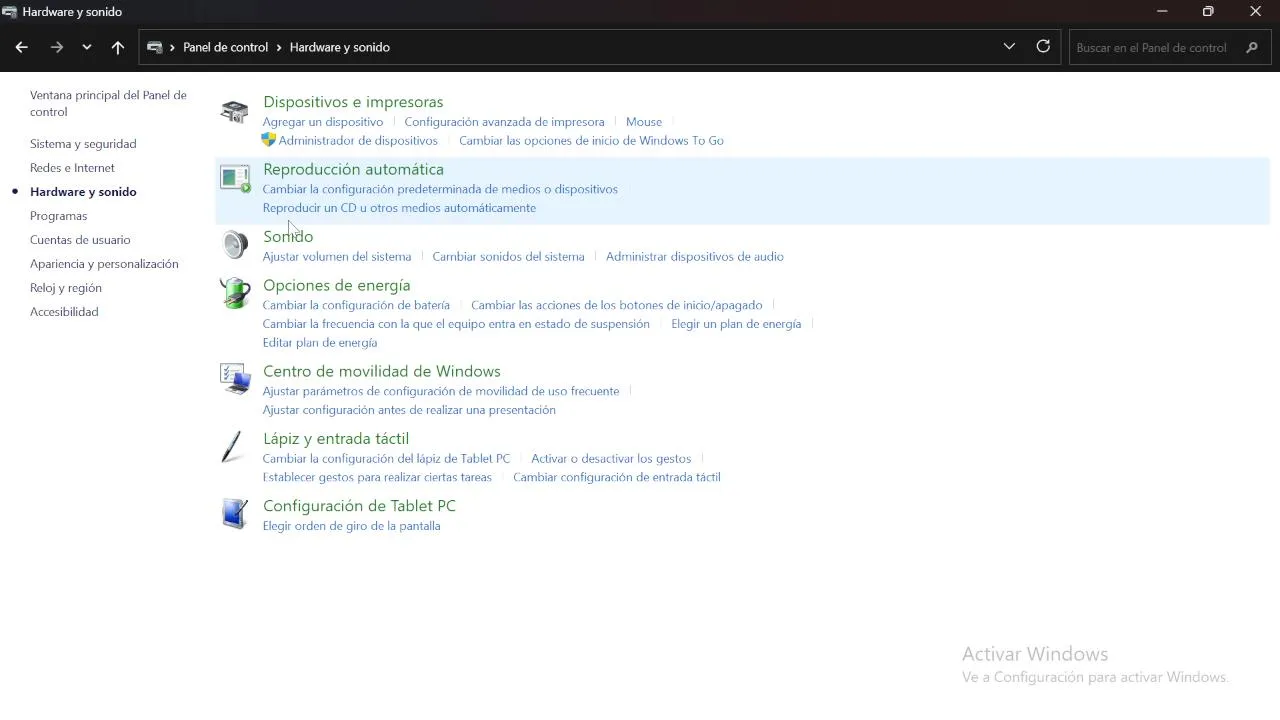
Task: Click Cambiar la configuración del lápiz de Tablet PC
Action: [x=386, y=459]
